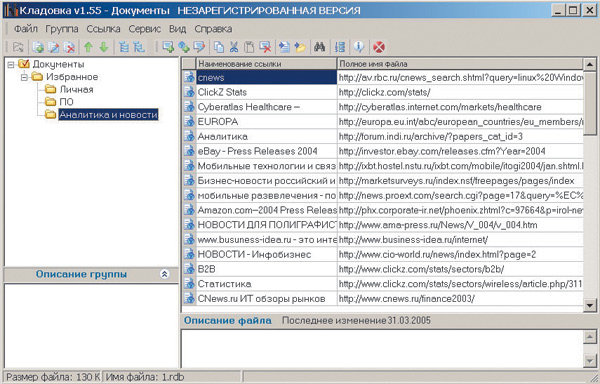Click the copy icon in toolbar
Image resolution: width=600 pixels, height=384 pixels.
coord(219,47)
